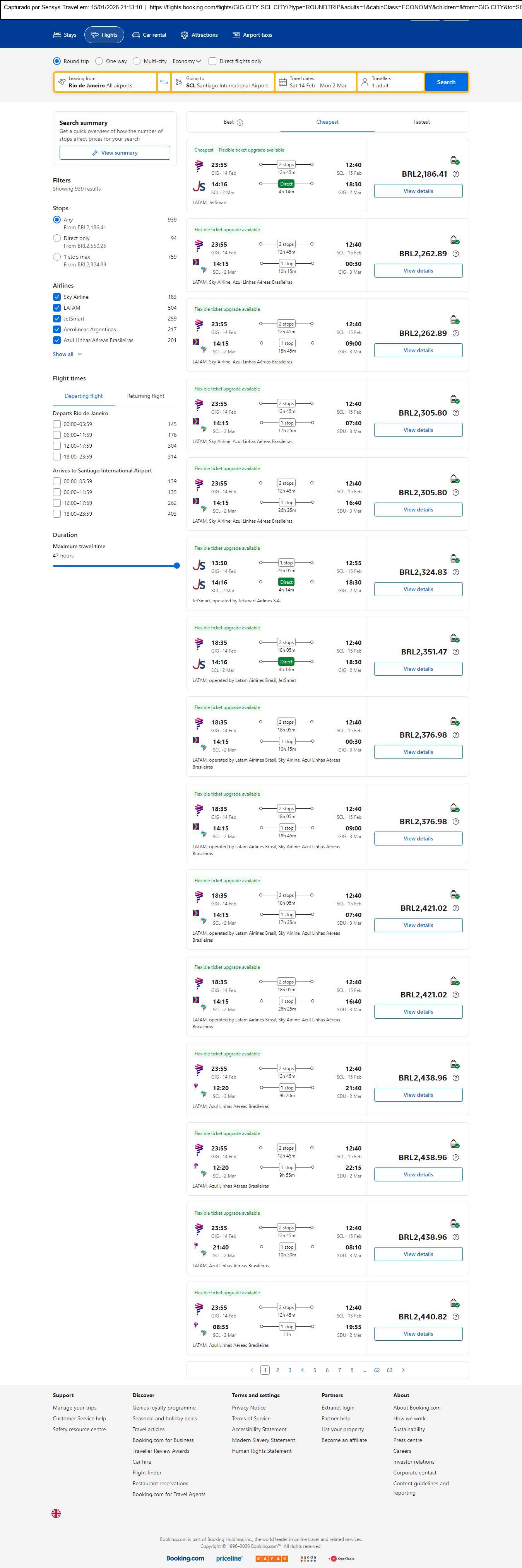The width and height of the screenshot is (522, 1568).
Task: Click the traveller person icon in search bar
Action: (365, 82)
